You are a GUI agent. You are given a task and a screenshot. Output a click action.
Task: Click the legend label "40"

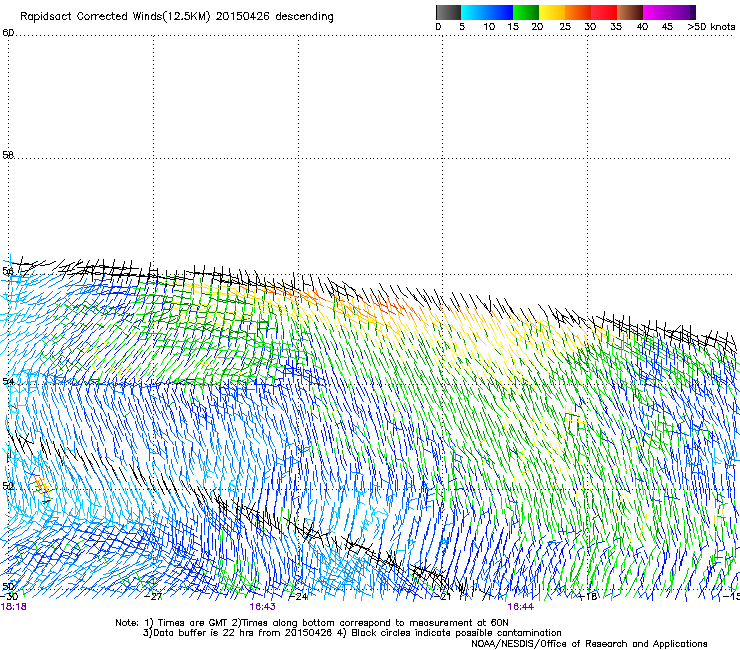click(x=642, y=27)
